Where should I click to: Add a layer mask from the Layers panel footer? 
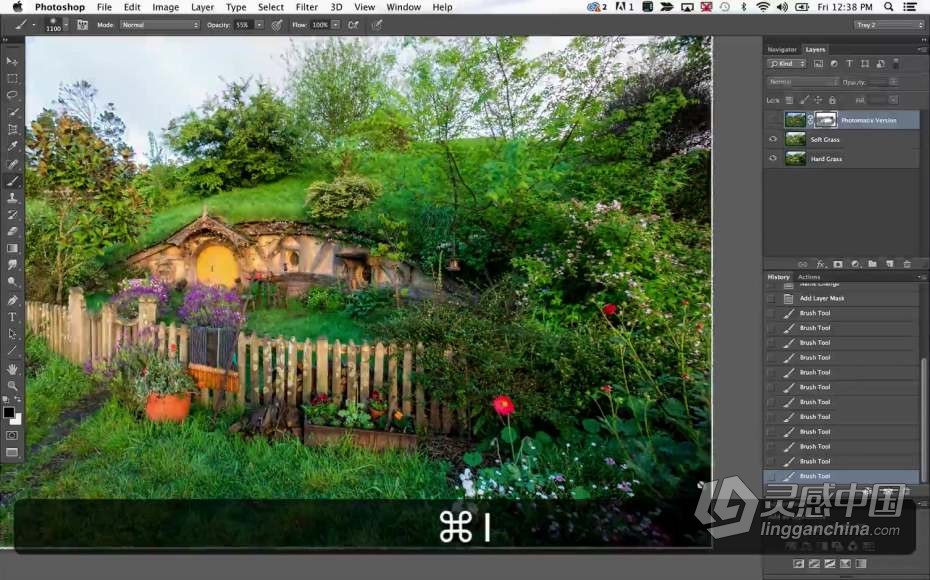pos(837,264)
